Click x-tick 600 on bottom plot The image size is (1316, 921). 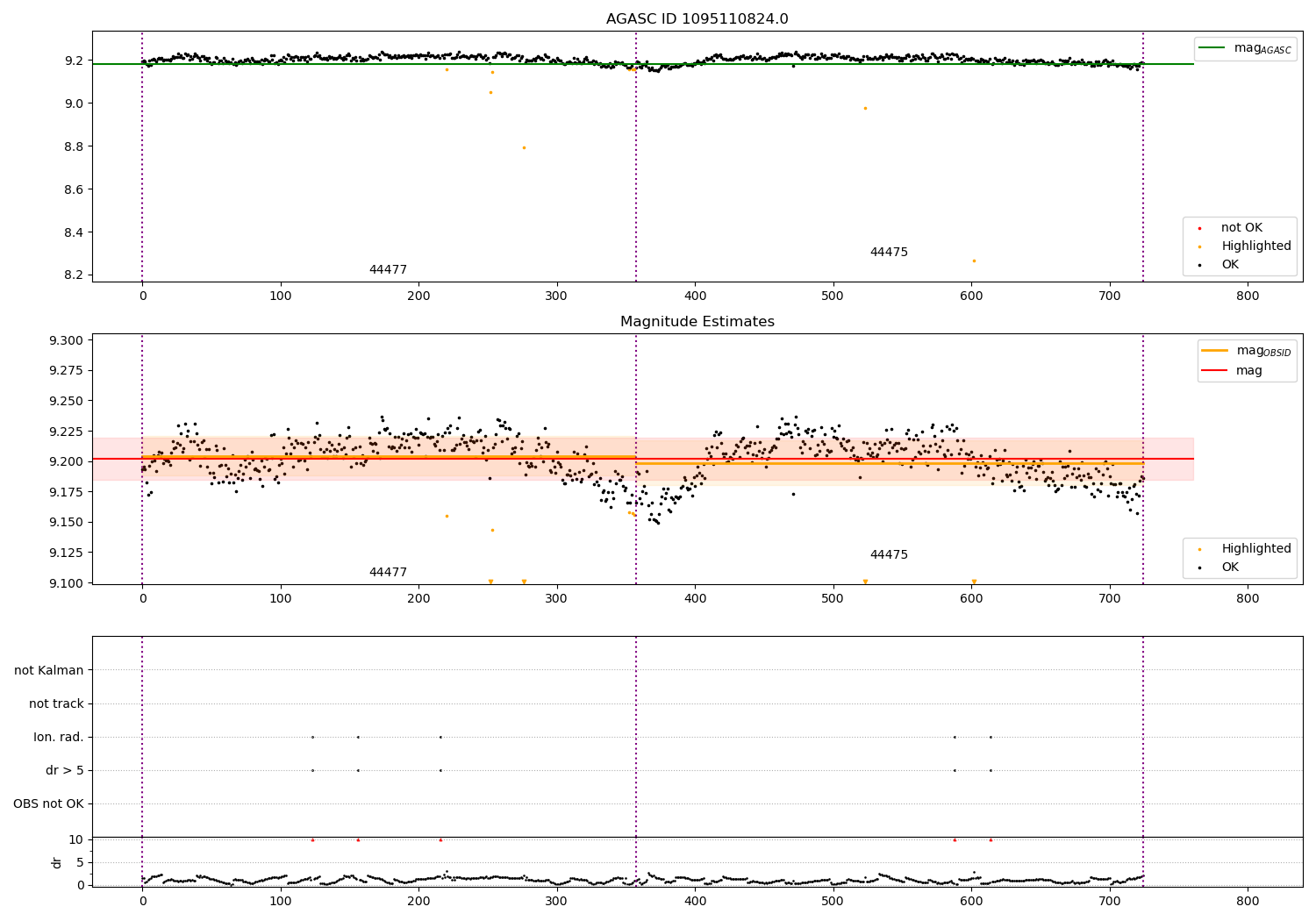tap(971, 901)
